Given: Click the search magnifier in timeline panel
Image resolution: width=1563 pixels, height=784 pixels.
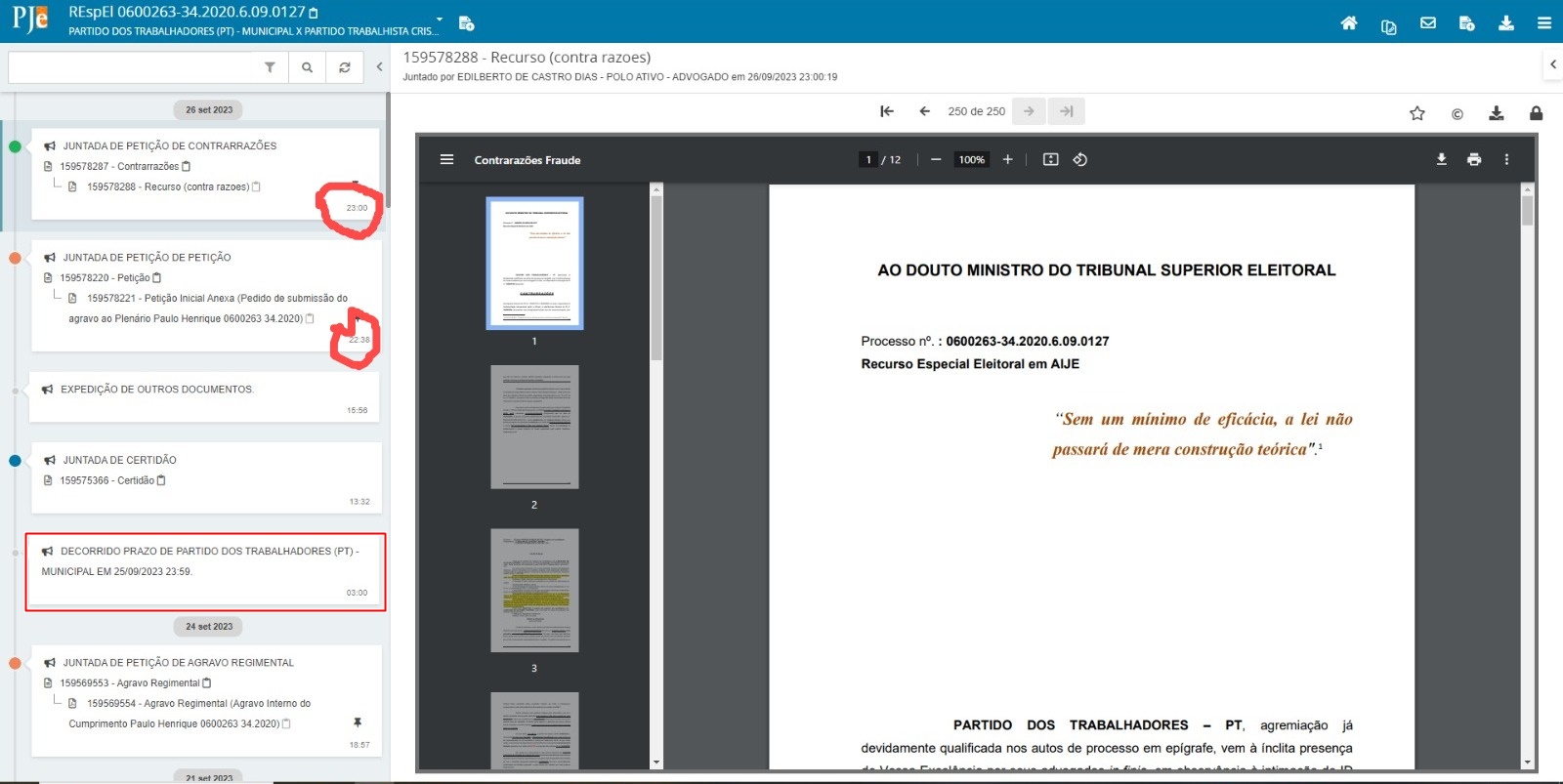Looking at the screenshot, I should tap(307, 67).
